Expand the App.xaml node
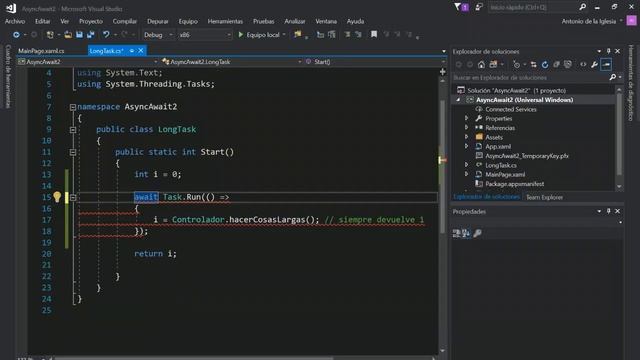This screenshot has height=360, width=640. [x=467, y=147]
